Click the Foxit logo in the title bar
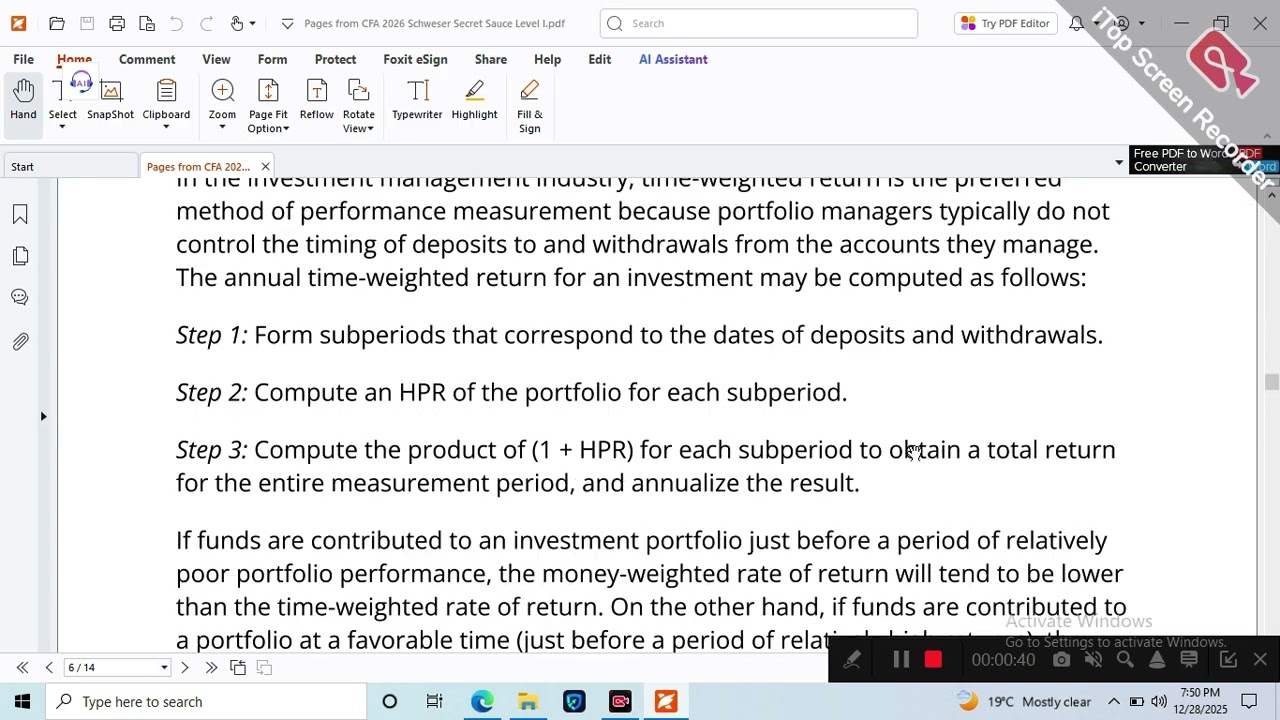Viewport: 1280px width, 720px height. point(18,23)
